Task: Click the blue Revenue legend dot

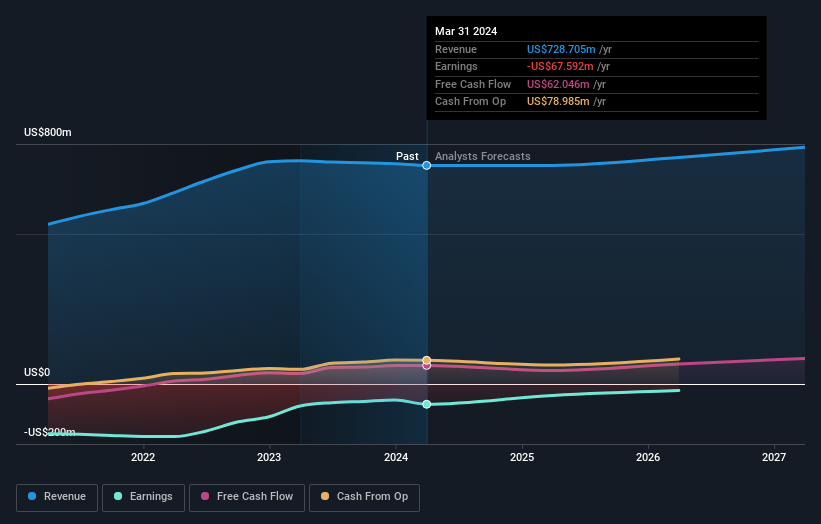Action: [32, 496]
